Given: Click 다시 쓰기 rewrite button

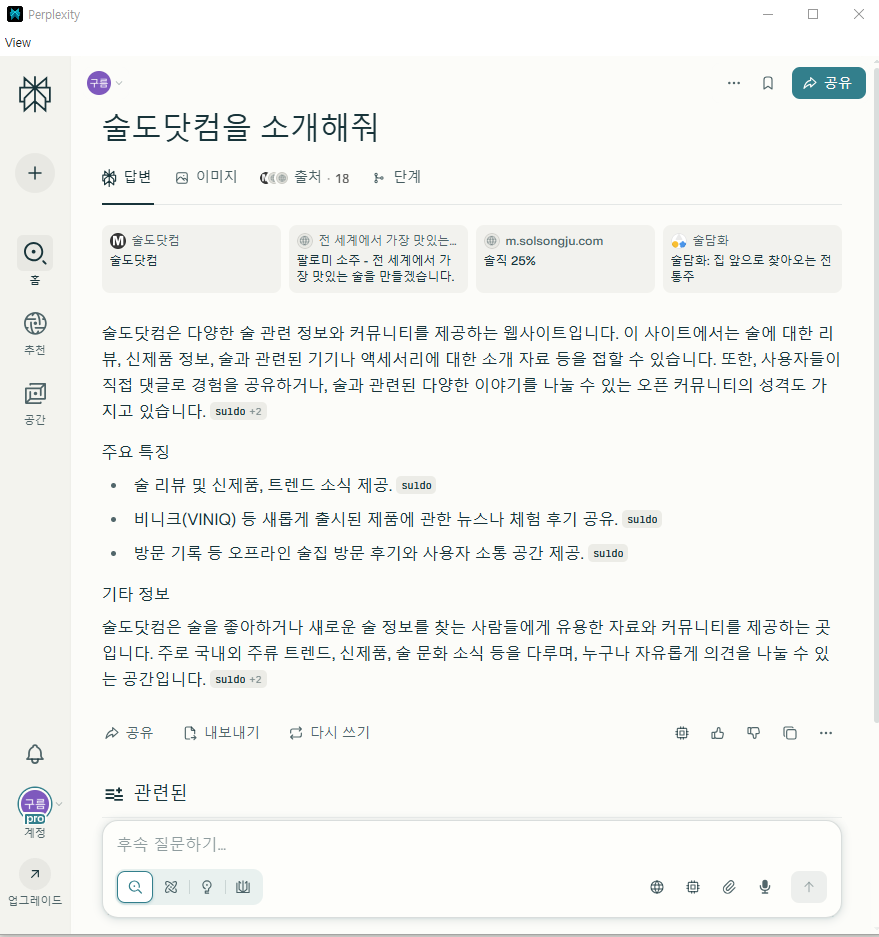Looking at the screenshot, I should [329, 733].
